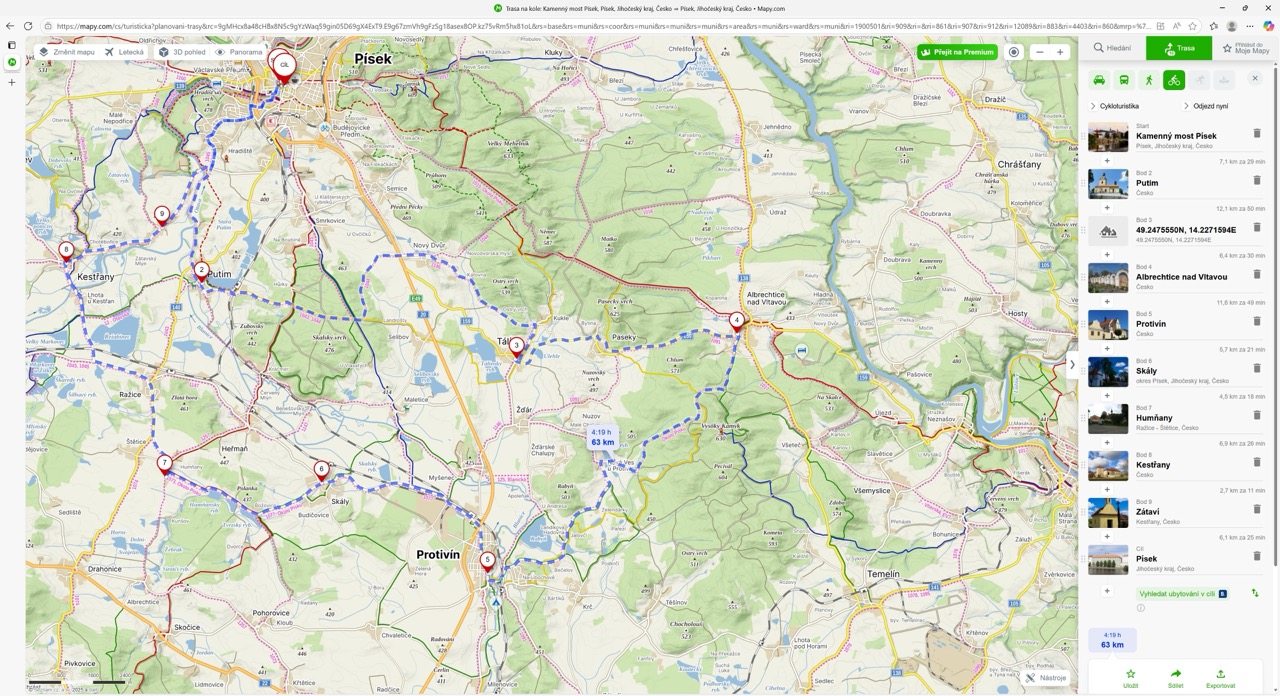Select public transit bus mode icon

click(x=1124, y=80)
